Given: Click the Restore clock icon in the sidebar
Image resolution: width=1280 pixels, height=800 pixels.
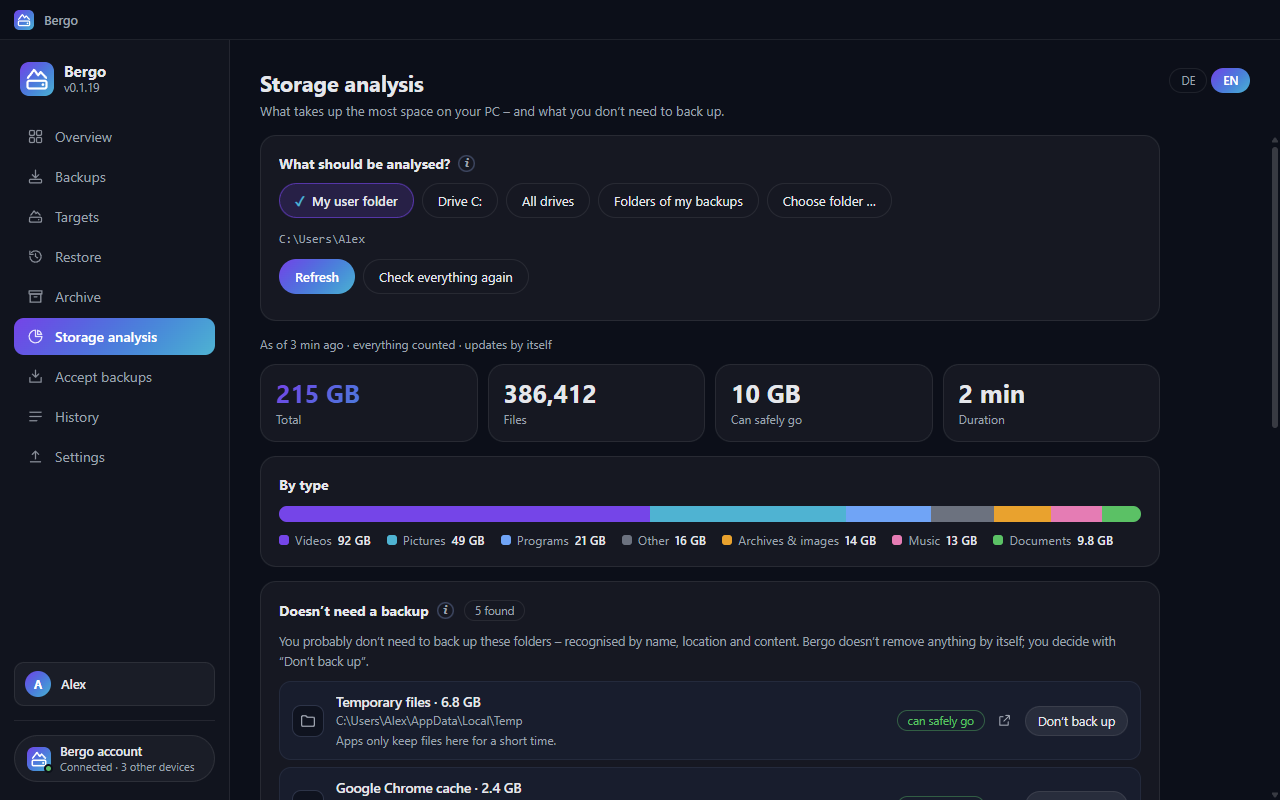Looking at the screenshot, I should 36,257.
